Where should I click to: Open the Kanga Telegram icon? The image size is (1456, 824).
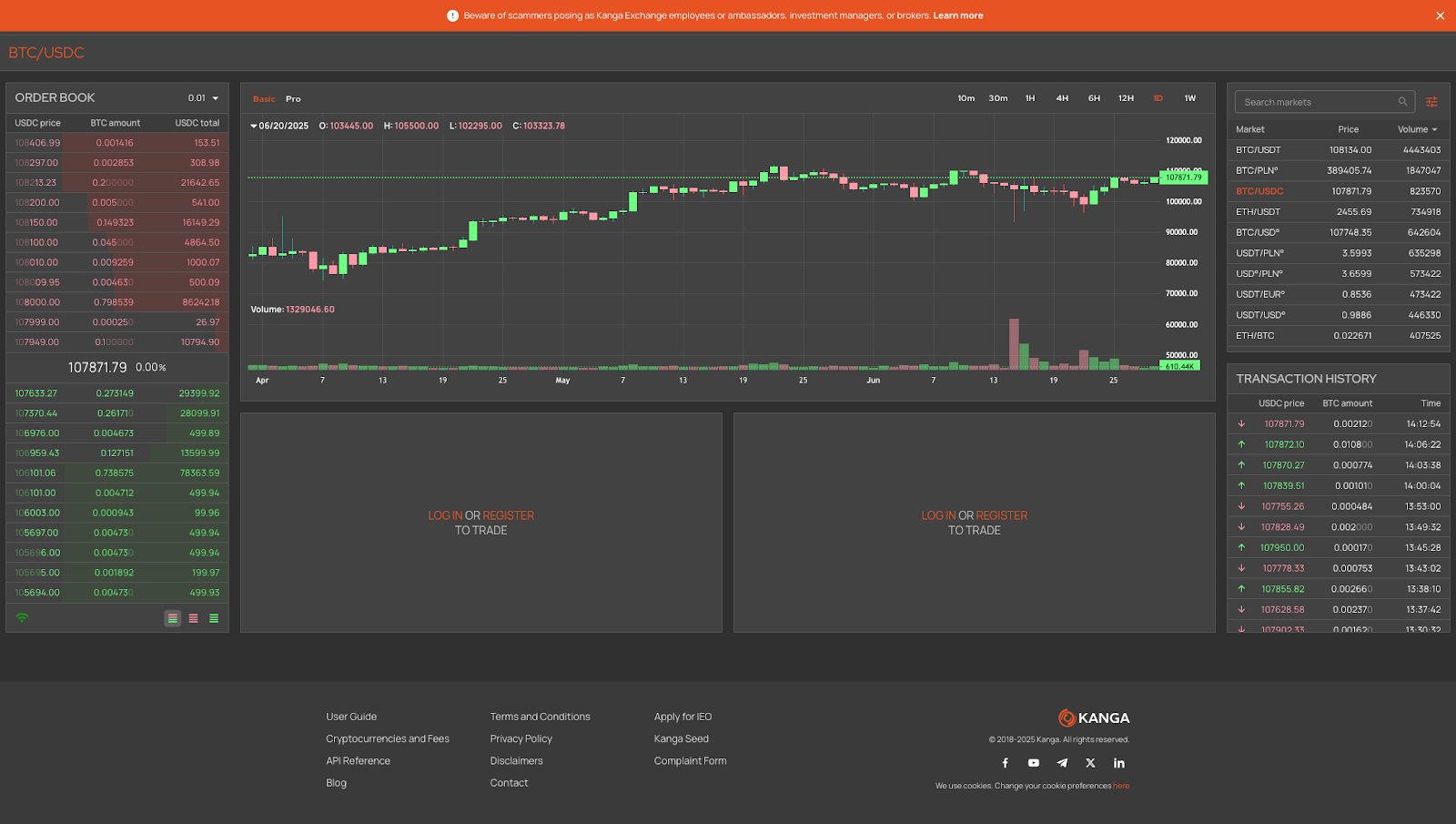1062,763
